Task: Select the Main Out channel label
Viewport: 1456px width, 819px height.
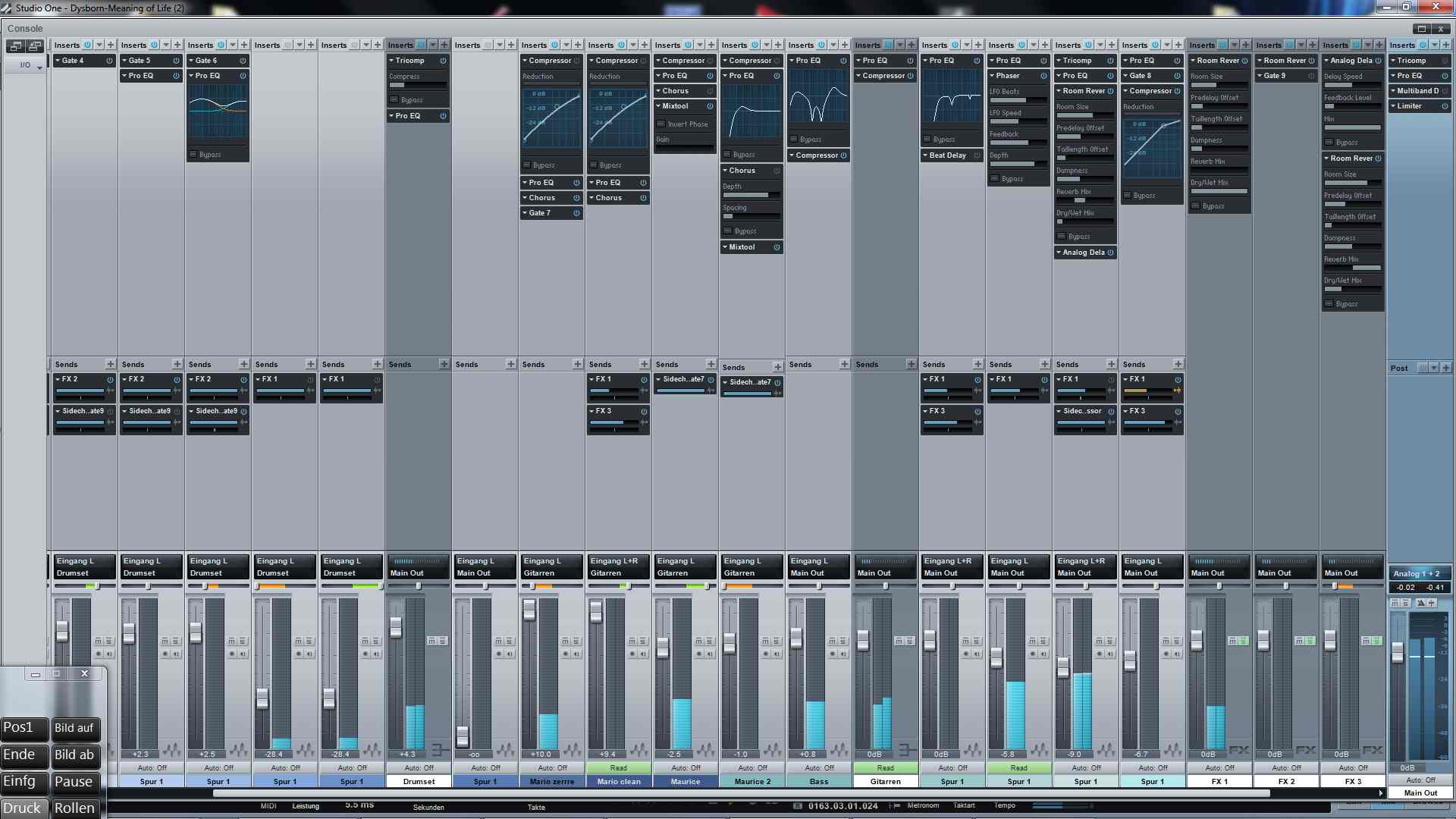Action: tap(1420, 792)
